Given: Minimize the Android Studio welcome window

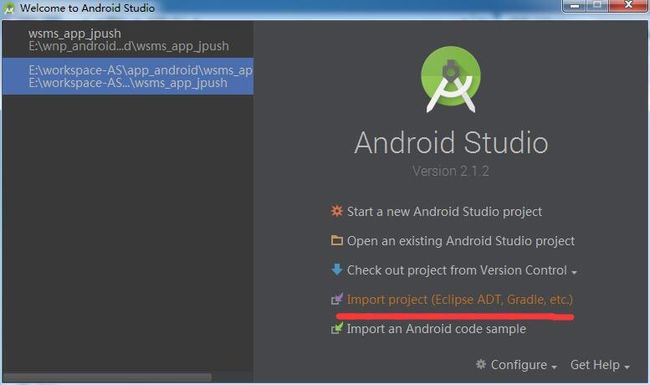Looking at the screenshot, I should (575, 5).
